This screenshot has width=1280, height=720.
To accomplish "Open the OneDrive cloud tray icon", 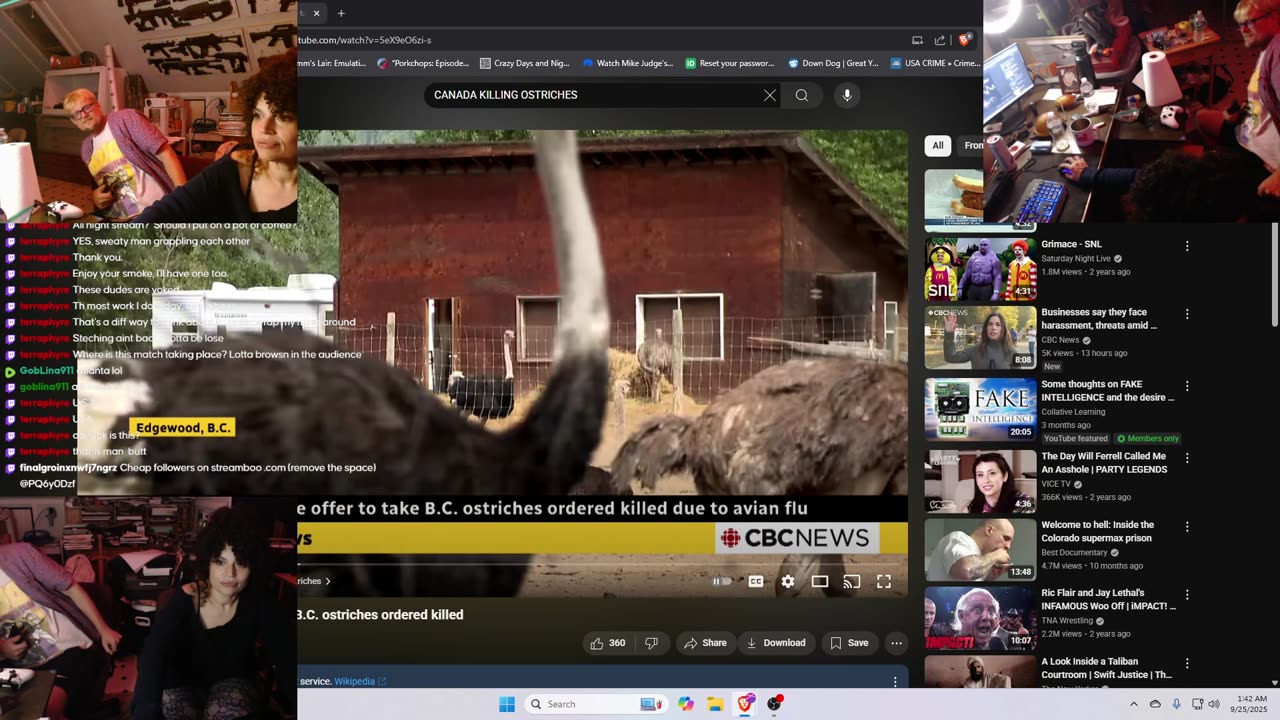I will tap(1155, 704).
